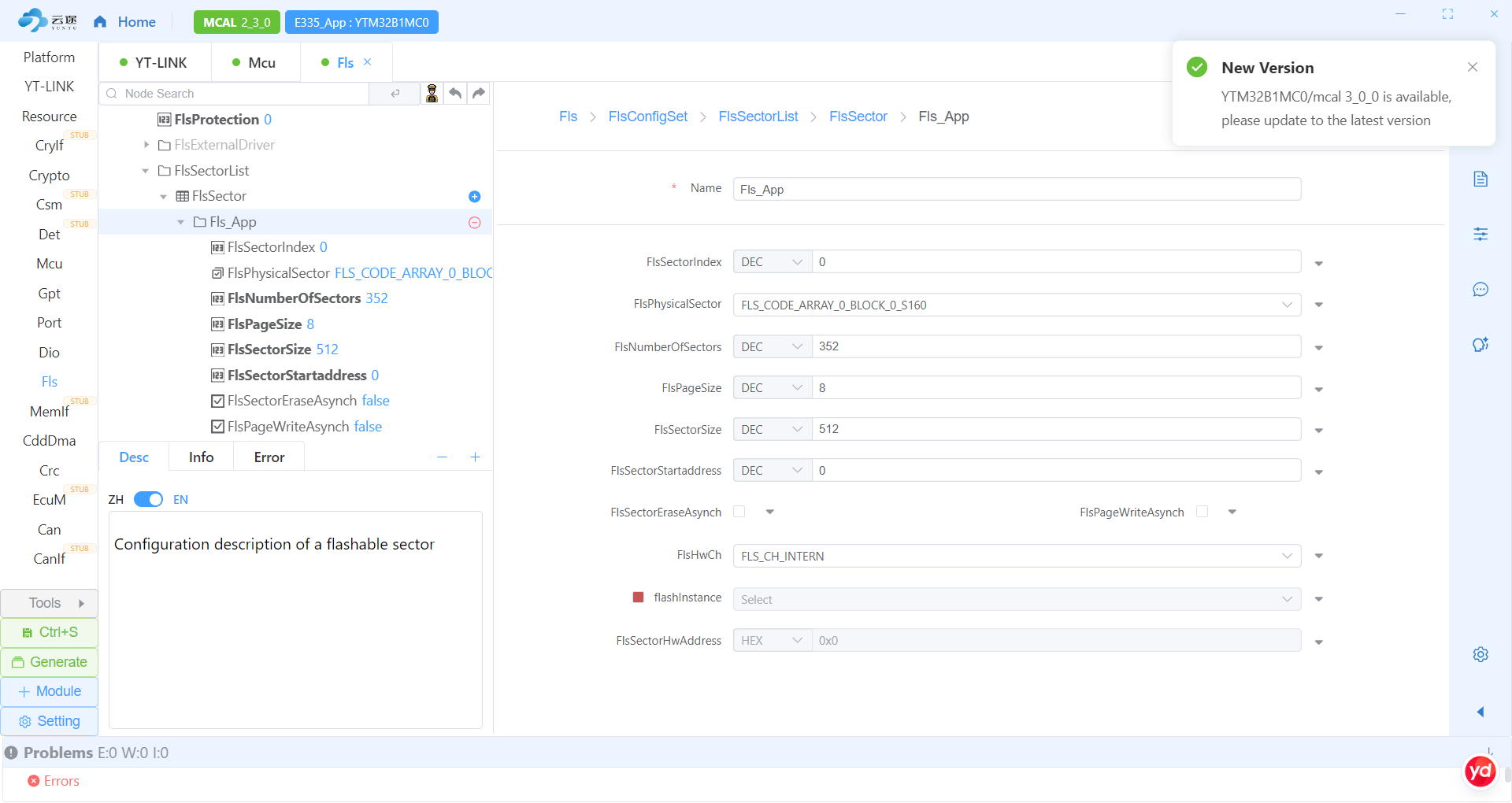The width and height of the screenshot is (1512, 803).
Task: Open FlsNumberOfSectors DEC format dropdown
Action: (773, 346)
